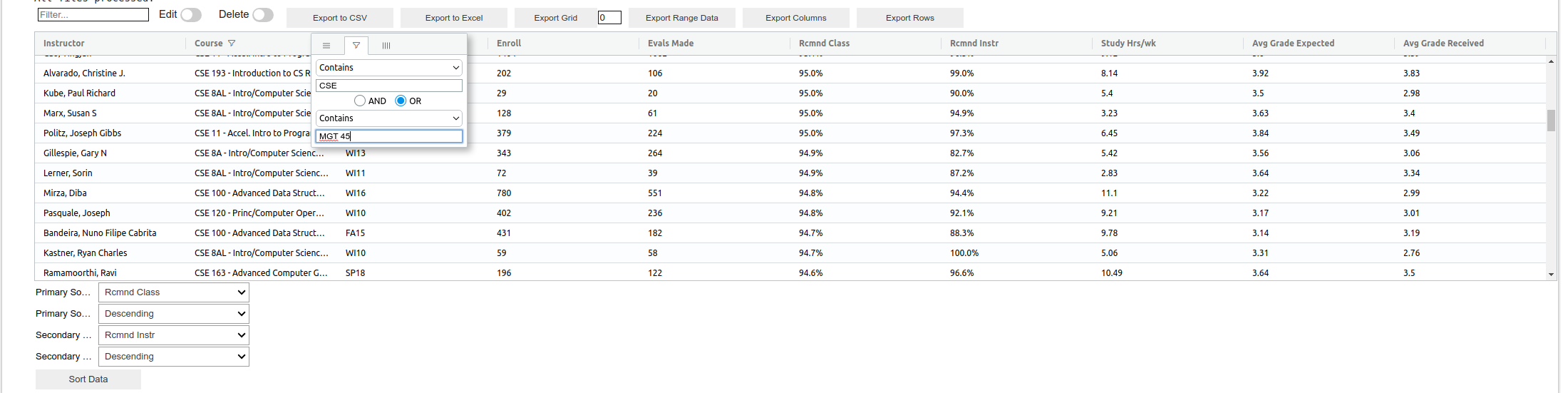
Task: Open the general menu tab in column popup
Action: pyautogui.click(x=326, y=46)
